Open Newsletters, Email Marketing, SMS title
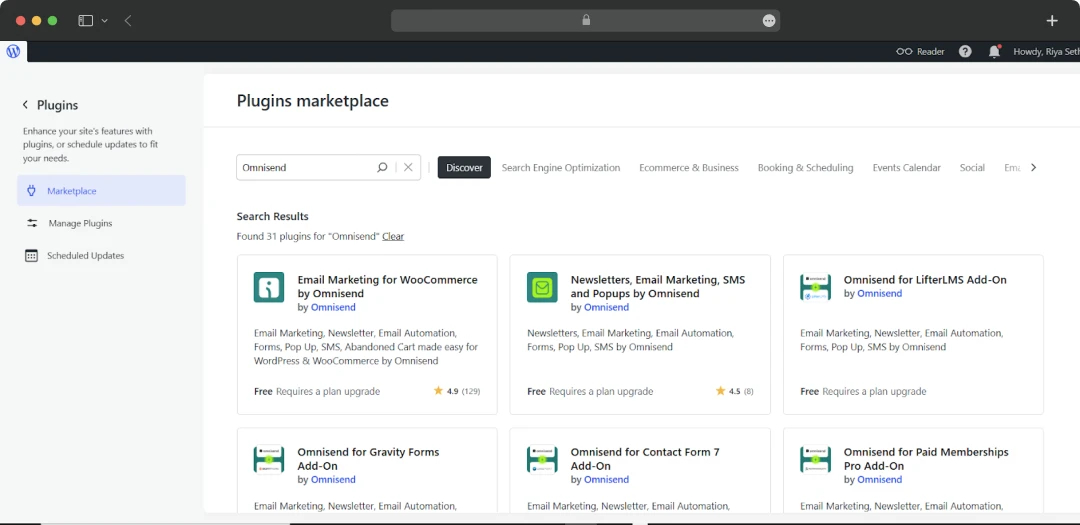 (x=658, y=287)
